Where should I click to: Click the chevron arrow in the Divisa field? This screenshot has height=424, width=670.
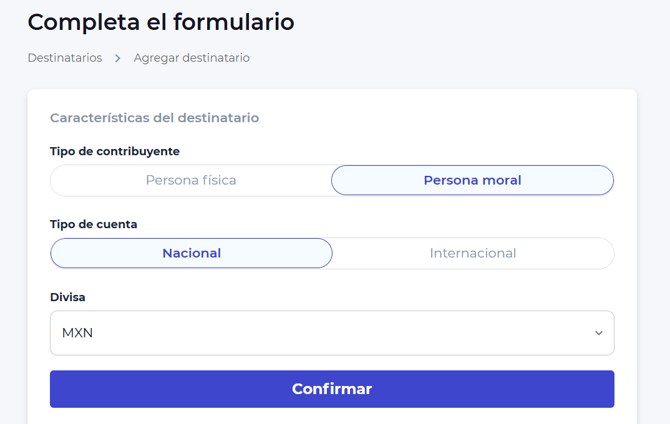599,333
